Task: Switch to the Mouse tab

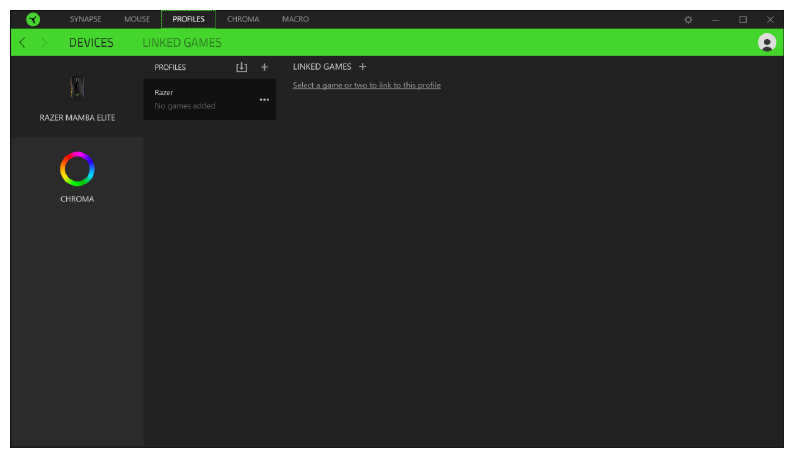Action: pos(137,19)
